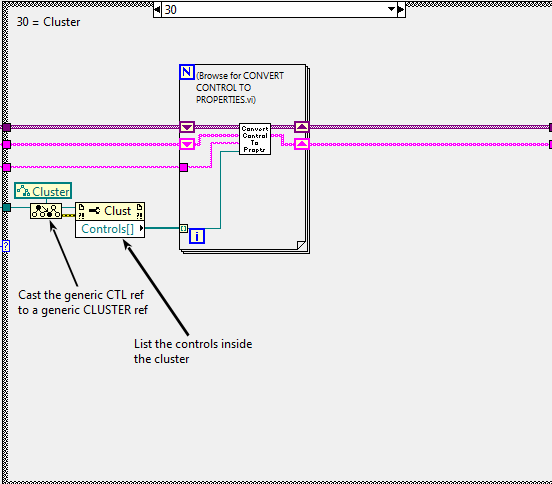The height and width of the screenshot is (484, 552).
Task: Click the Clust property node header
Action: pos(110,211)
